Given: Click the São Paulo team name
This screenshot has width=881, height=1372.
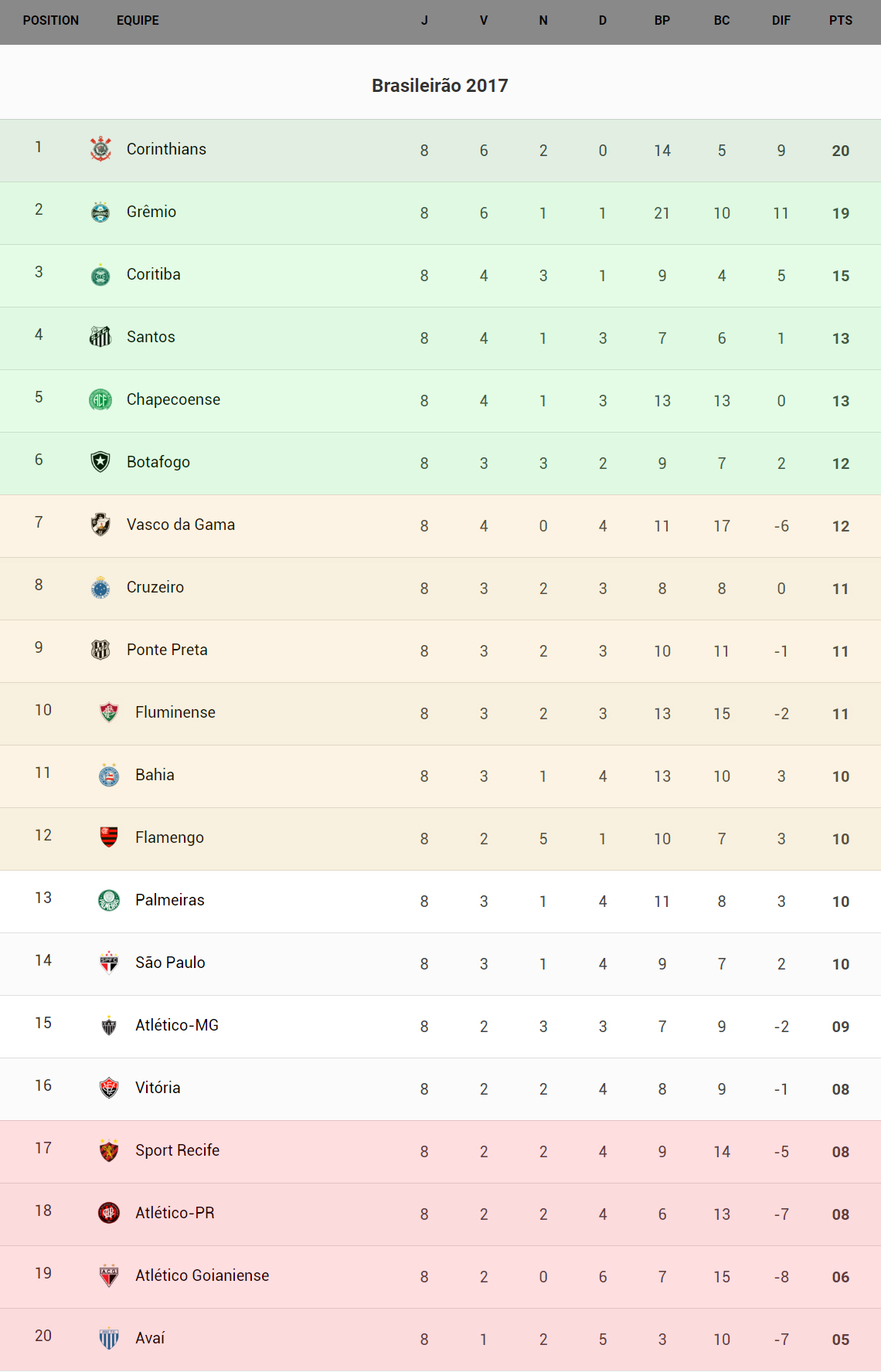Looking at the screenshot, I should [x=170, y=963].
